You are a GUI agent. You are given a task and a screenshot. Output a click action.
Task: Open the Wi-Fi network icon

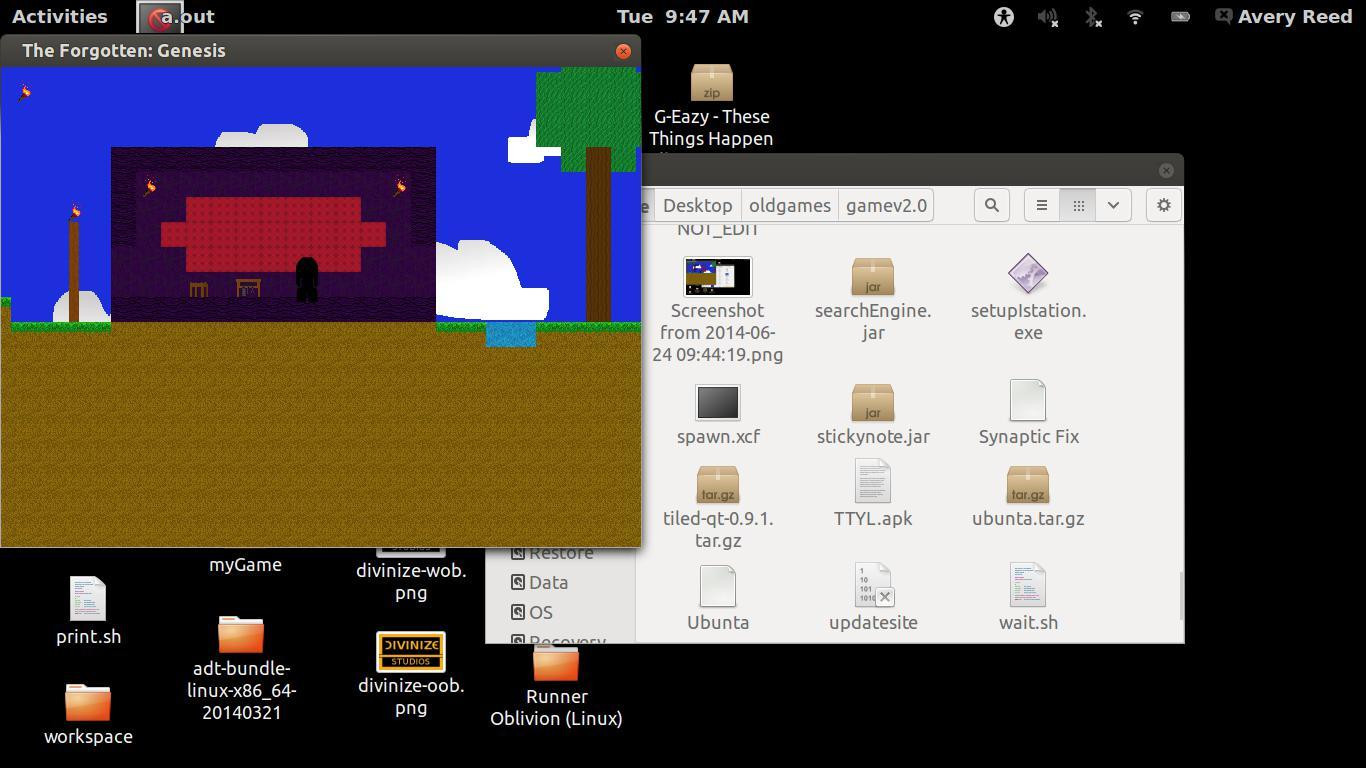tap(1135, 16)
